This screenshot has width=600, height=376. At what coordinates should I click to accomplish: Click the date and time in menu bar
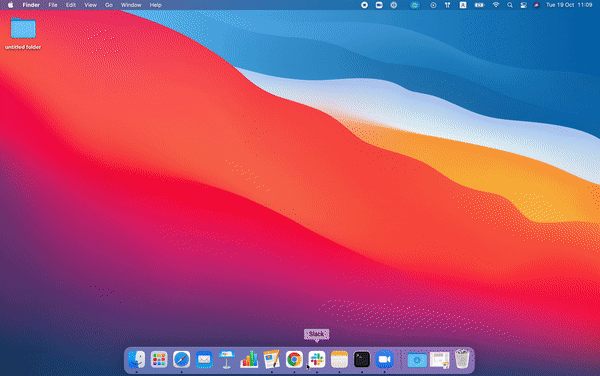click(x=569, y=5)
